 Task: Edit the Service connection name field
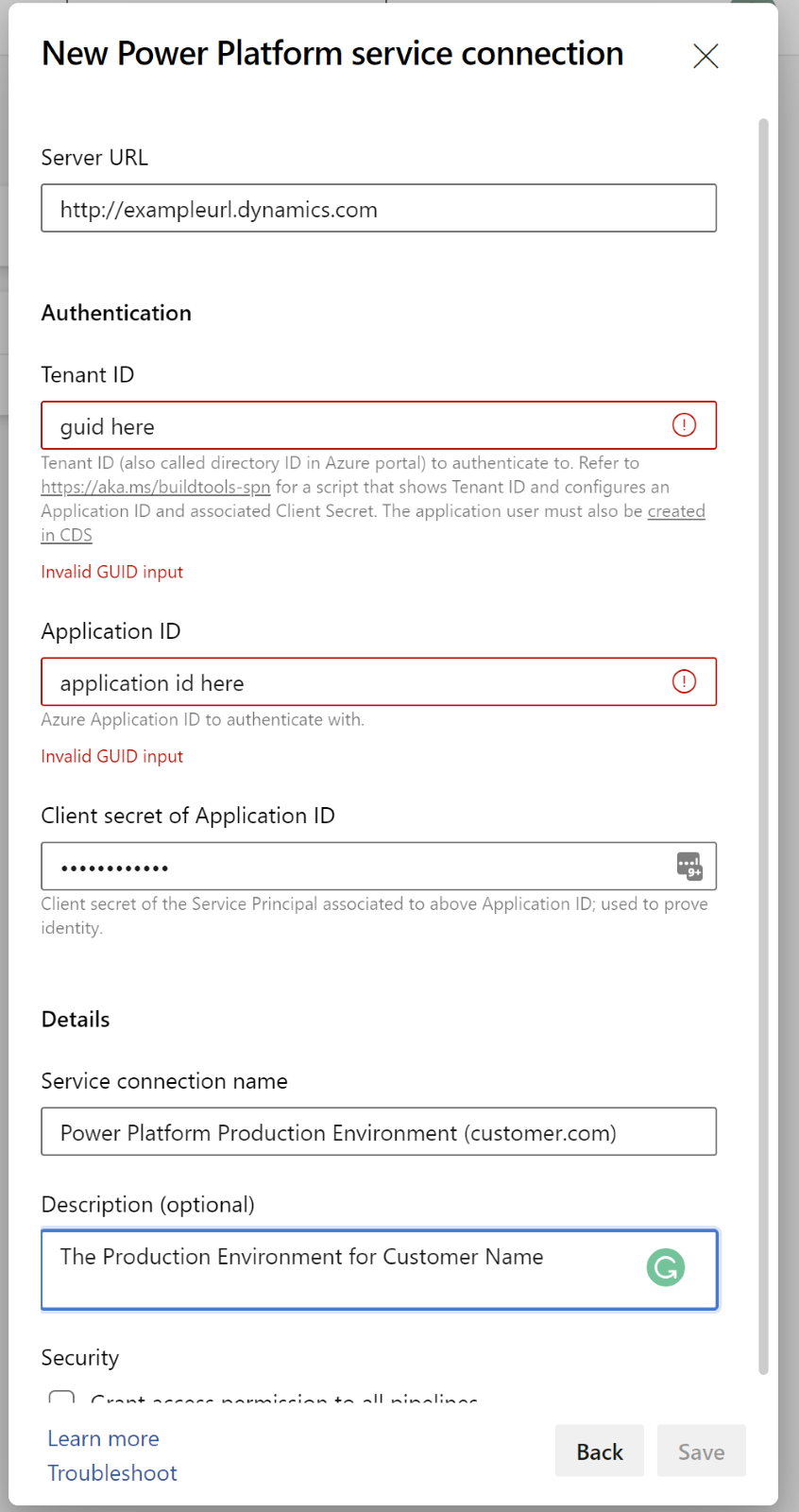[x=378, y=1132]
